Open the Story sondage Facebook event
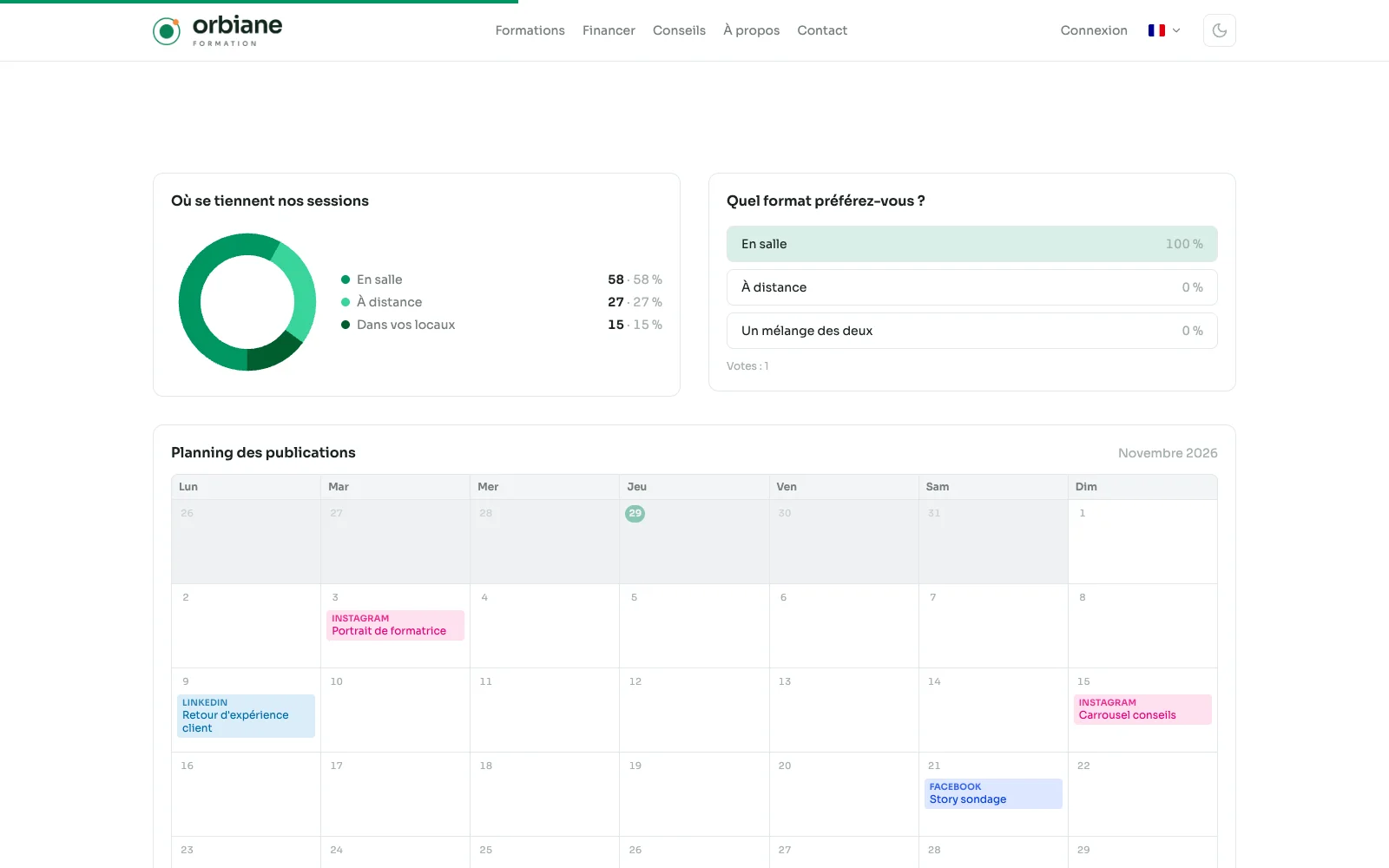This screenshot has height=868, width=1389. point(993,793)
